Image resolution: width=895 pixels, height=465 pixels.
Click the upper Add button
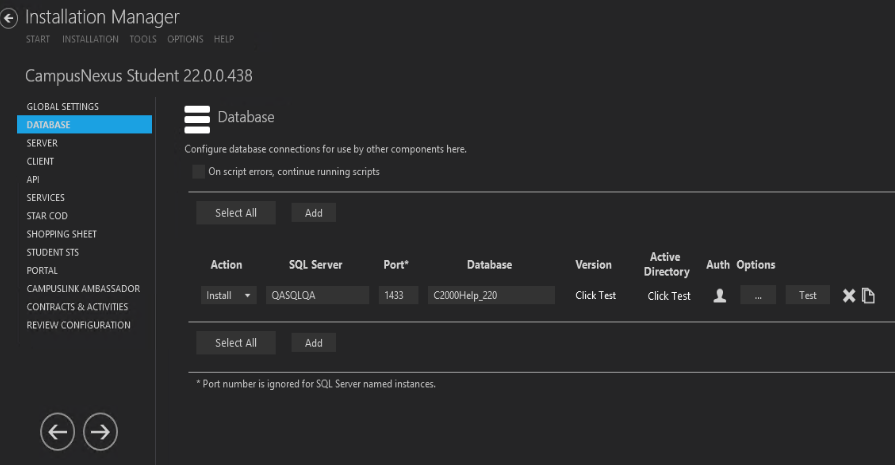click(313, 213)
